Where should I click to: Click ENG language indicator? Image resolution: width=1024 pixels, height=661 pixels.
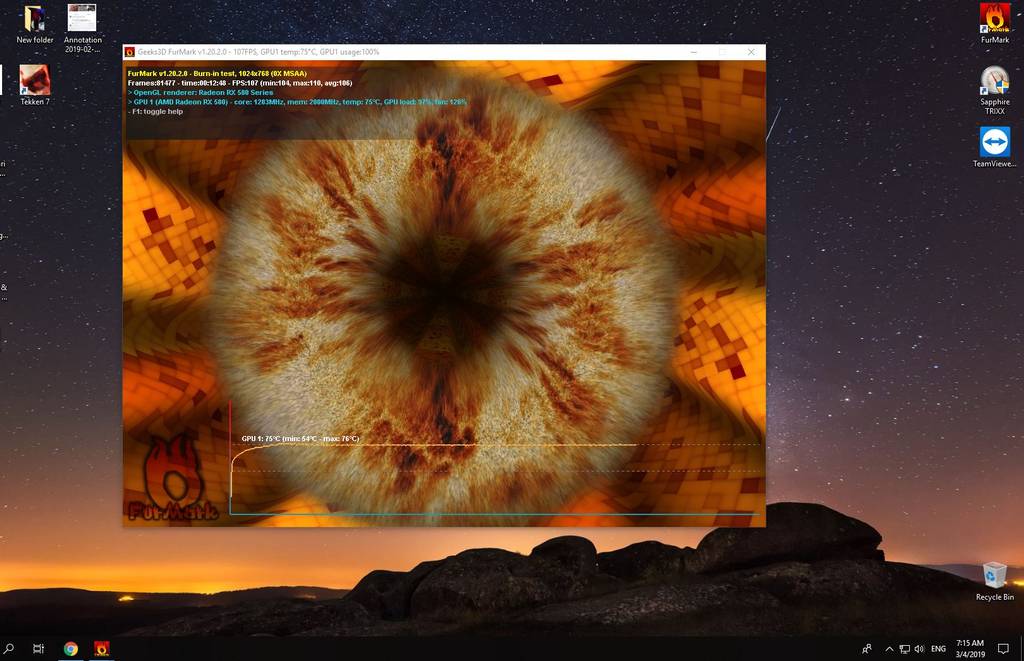click(x=938, y=649)
